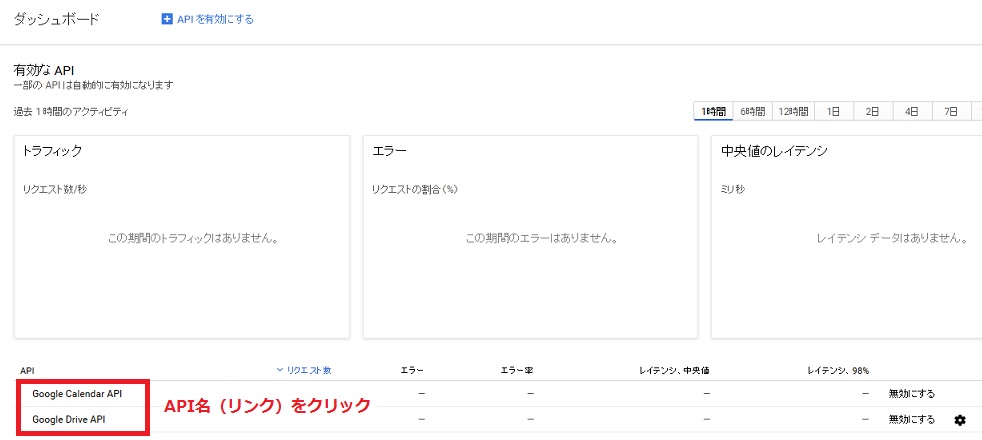Screen dimensions: 982x440
Task: Open the Google Drive API link
Action: 69,419
